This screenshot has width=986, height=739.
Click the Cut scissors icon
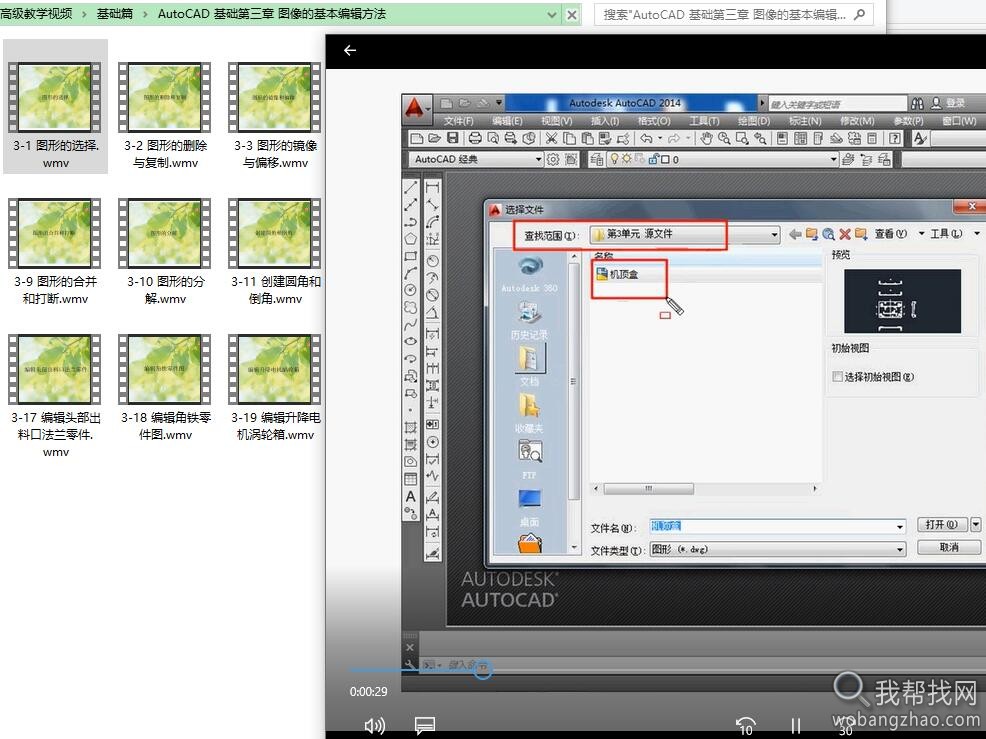tap(551, 138)
